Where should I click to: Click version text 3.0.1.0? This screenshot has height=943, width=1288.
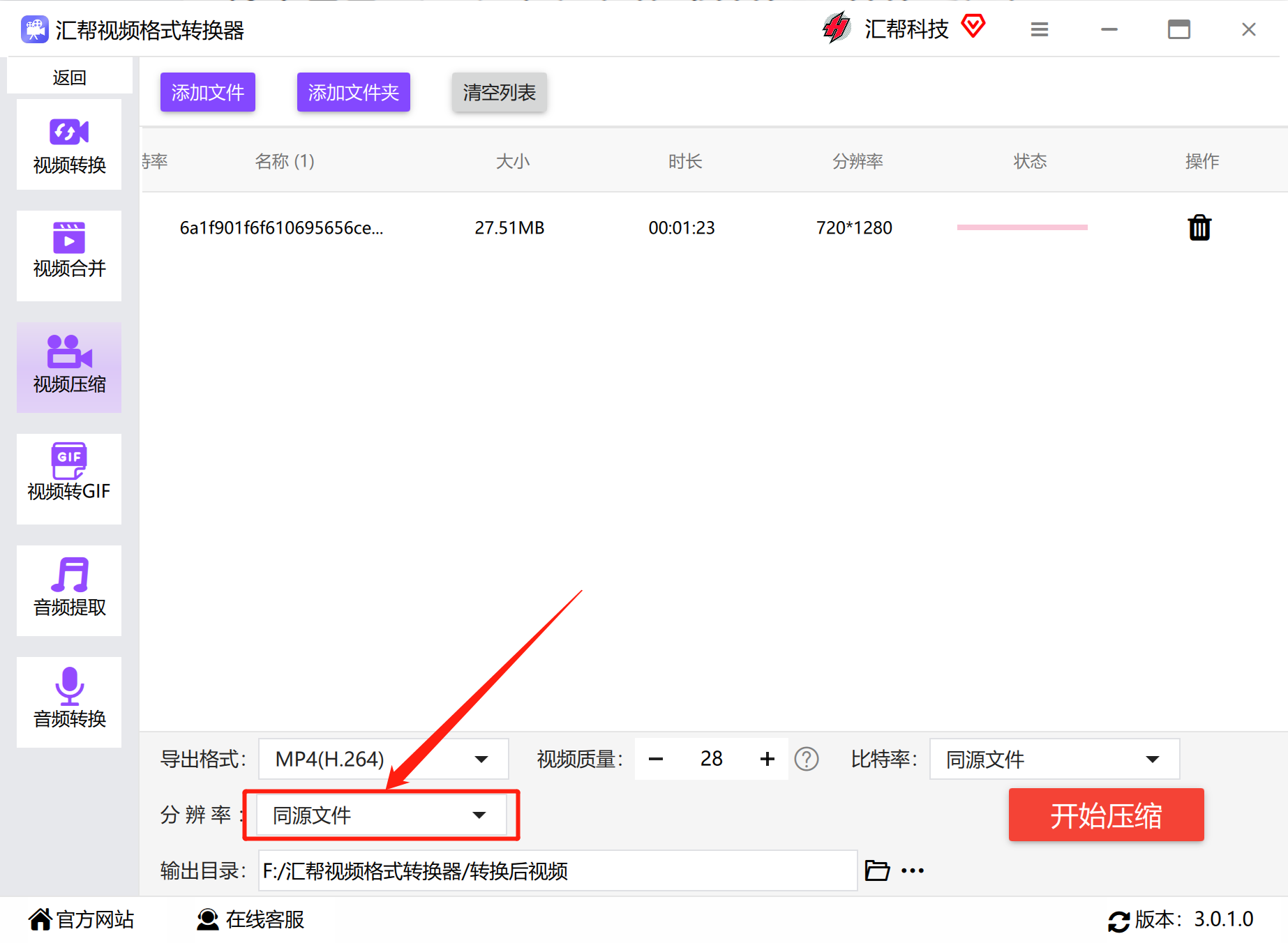click(x=1223, y=919)
